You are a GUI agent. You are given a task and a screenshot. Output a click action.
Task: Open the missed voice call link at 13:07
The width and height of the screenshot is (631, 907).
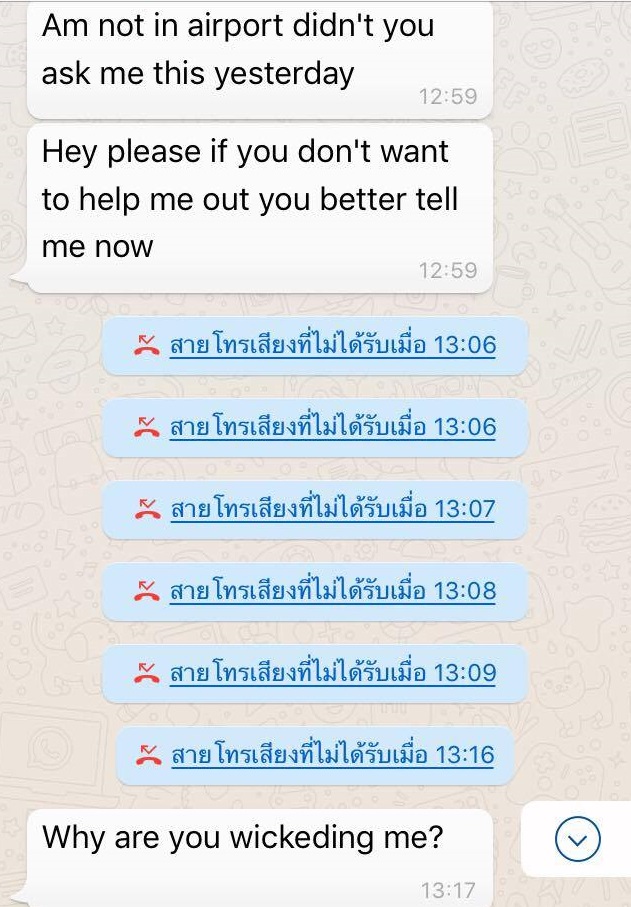coord(333,510)
